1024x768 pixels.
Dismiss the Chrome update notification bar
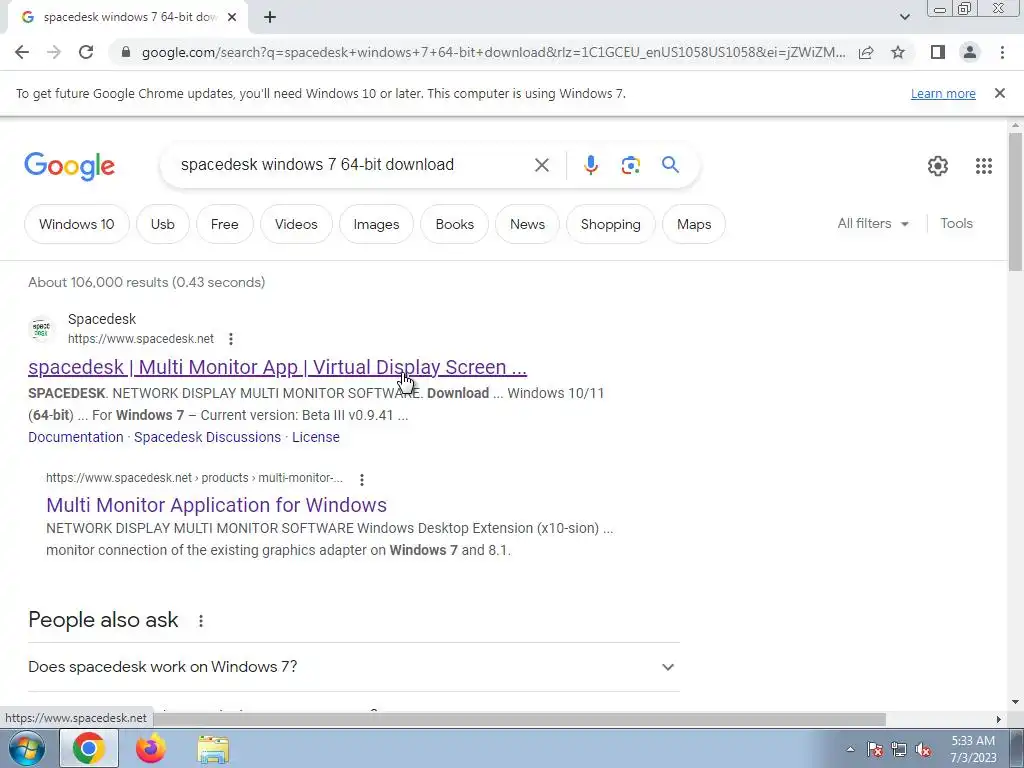click(999, 93)
